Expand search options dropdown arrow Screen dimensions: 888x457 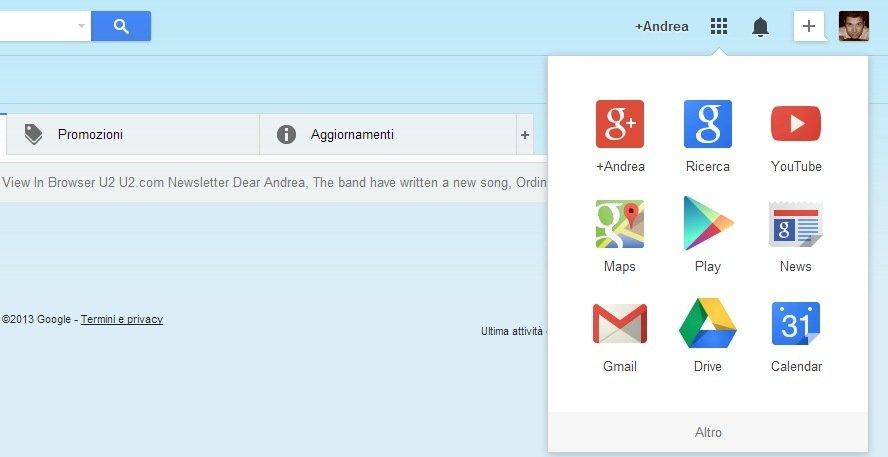click(x=81, y=26)
